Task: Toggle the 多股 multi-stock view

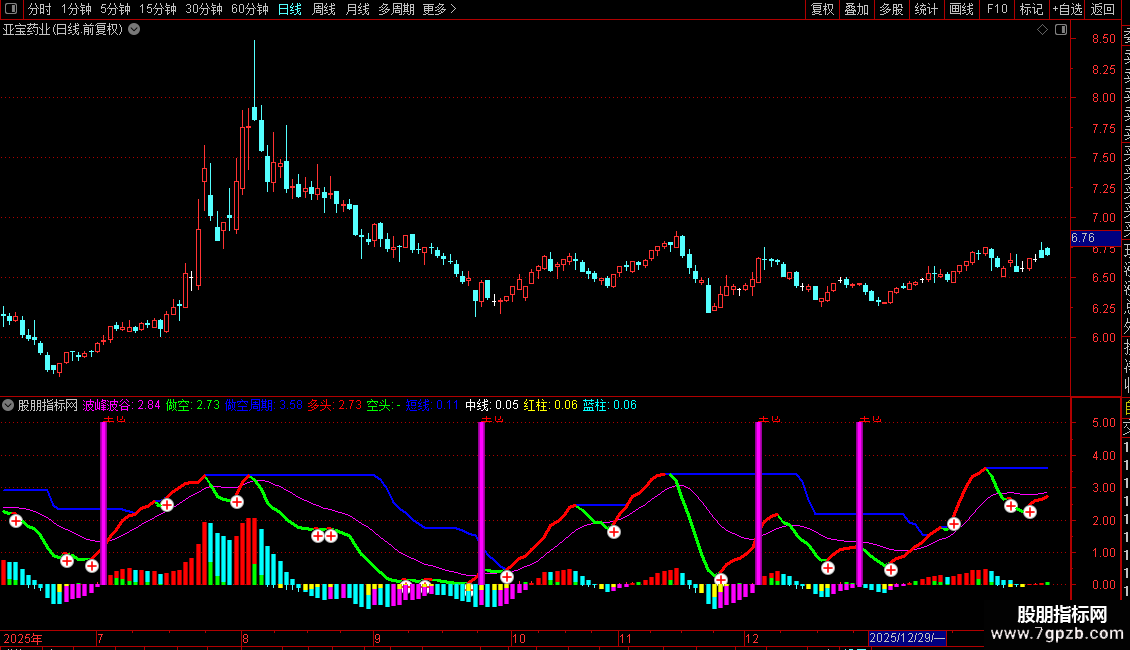Action: (x=891, y=9)
